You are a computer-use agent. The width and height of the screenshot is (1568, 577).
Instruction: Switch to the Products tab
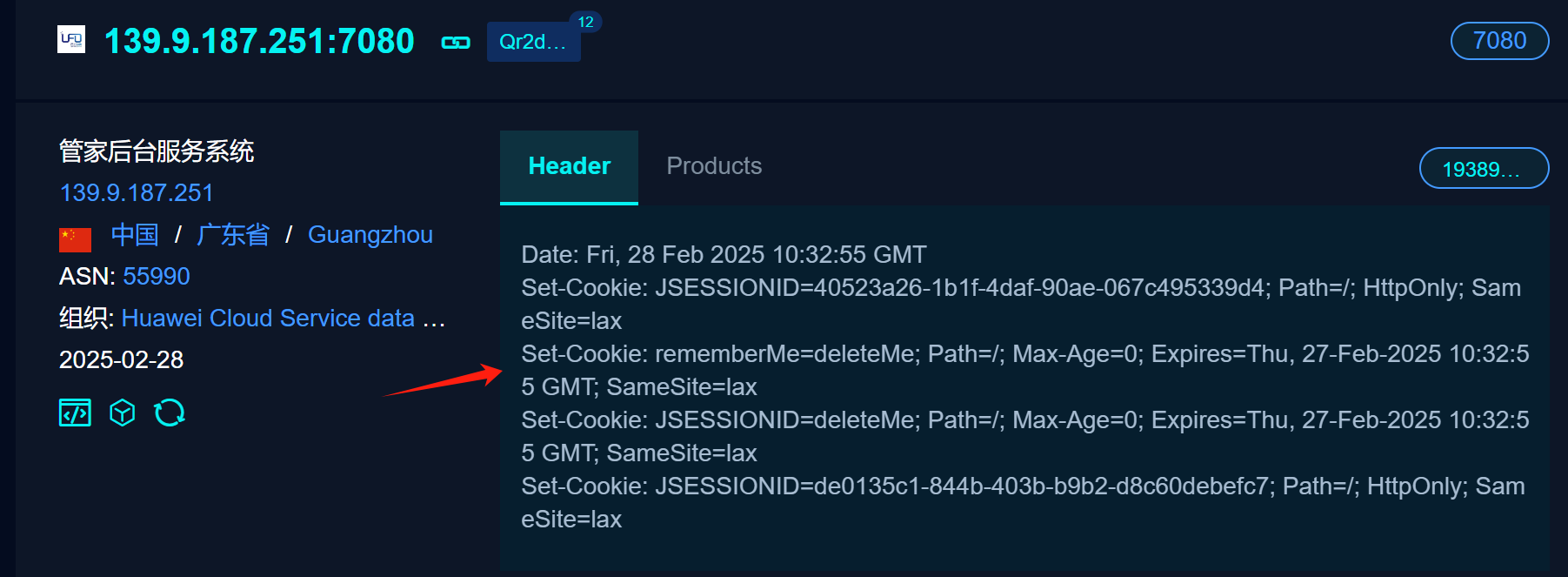point(714,166)
